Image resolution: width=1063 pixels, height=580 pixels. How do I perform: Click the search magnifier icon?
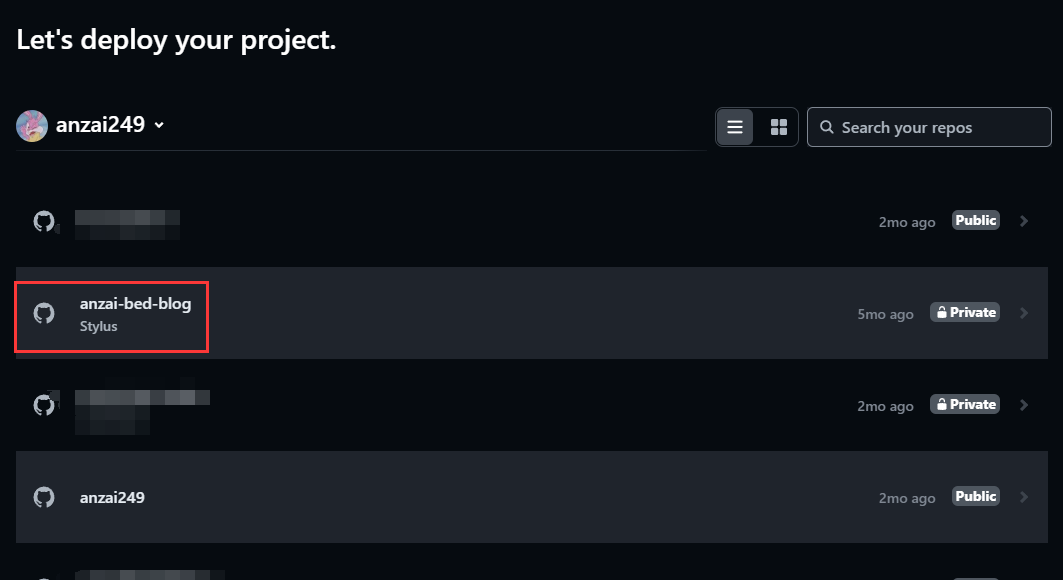click(827, 128)
